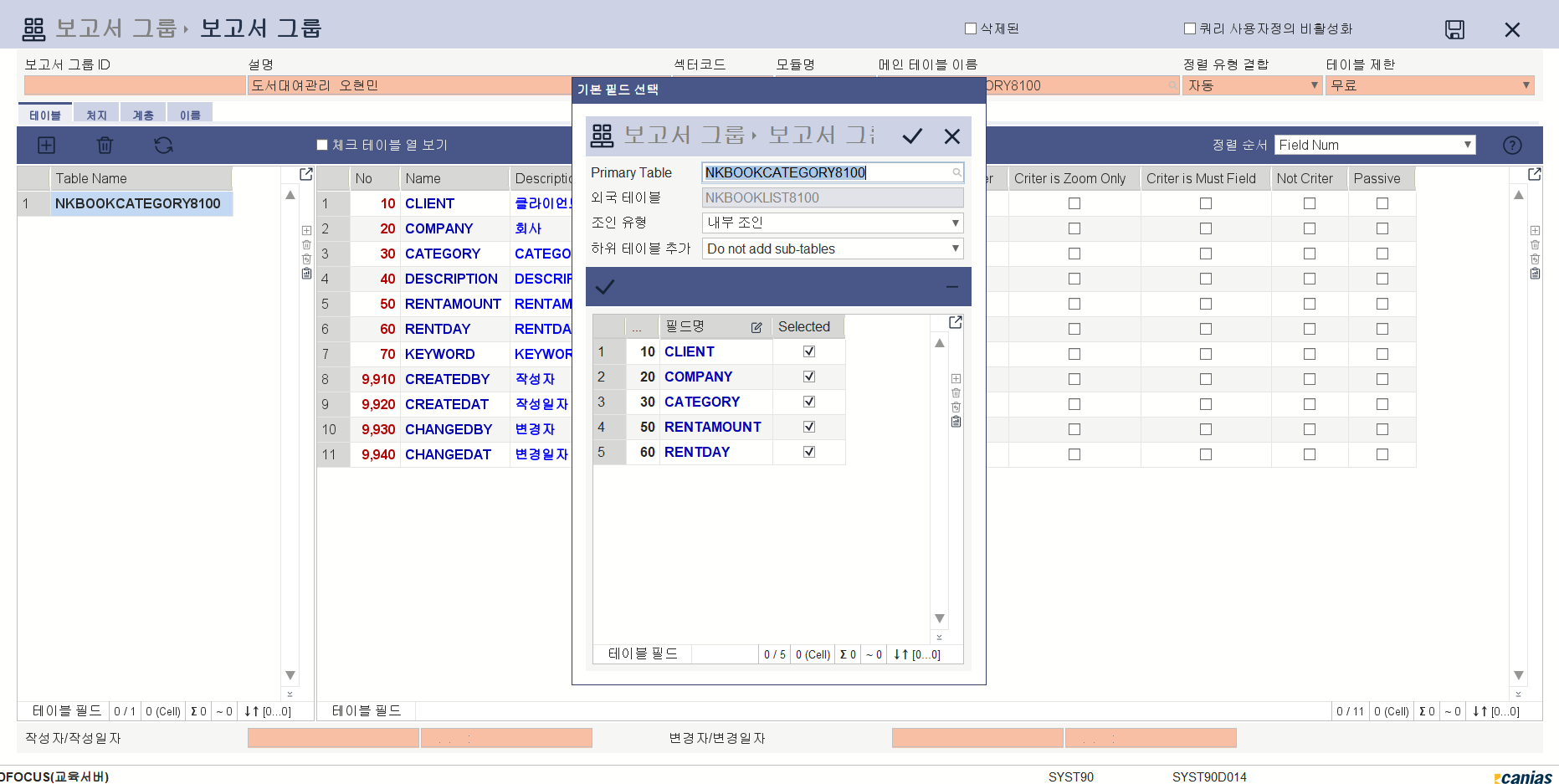Click the dialog grid's small trash icon
This screenshot has width=1559, height=784.
pyautogui.click(x=956, y=392)
